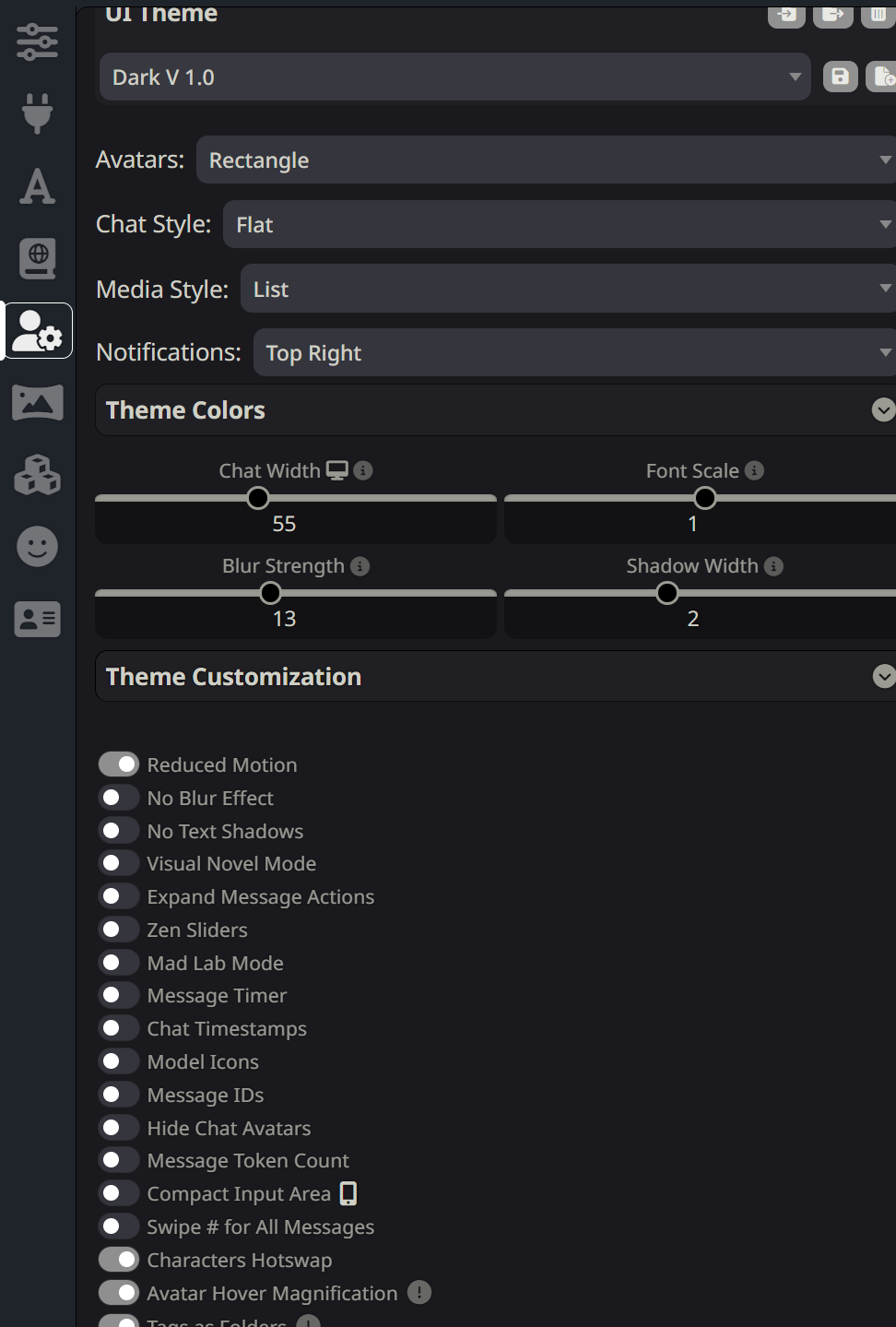Open the Avatars dropdown set to Rectangle
896x1327 pixels.
[546, 160]
